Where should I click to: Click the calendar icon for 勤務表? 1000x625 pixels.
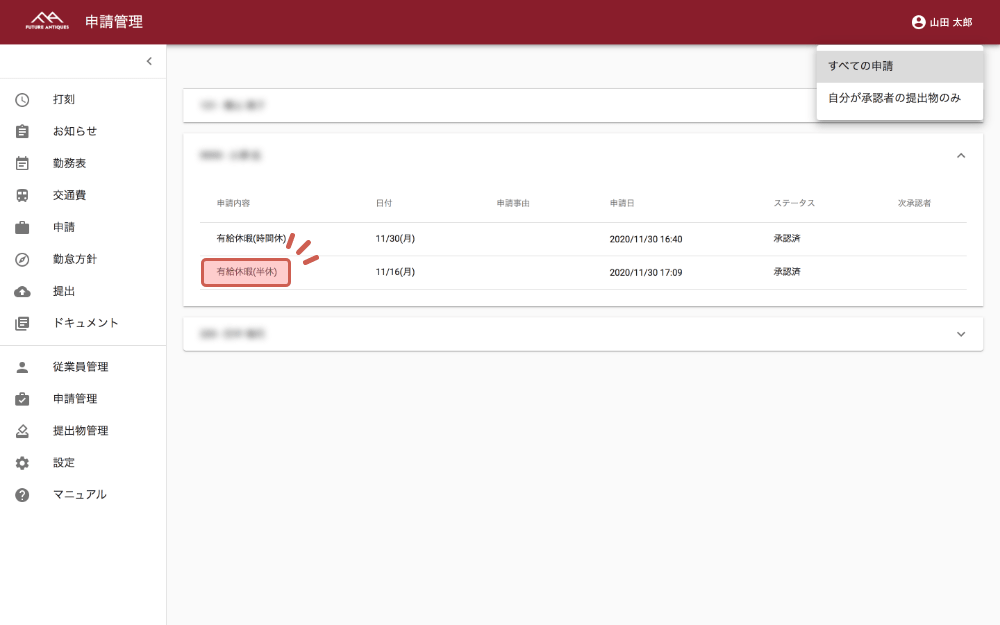[x=22, y=164]
